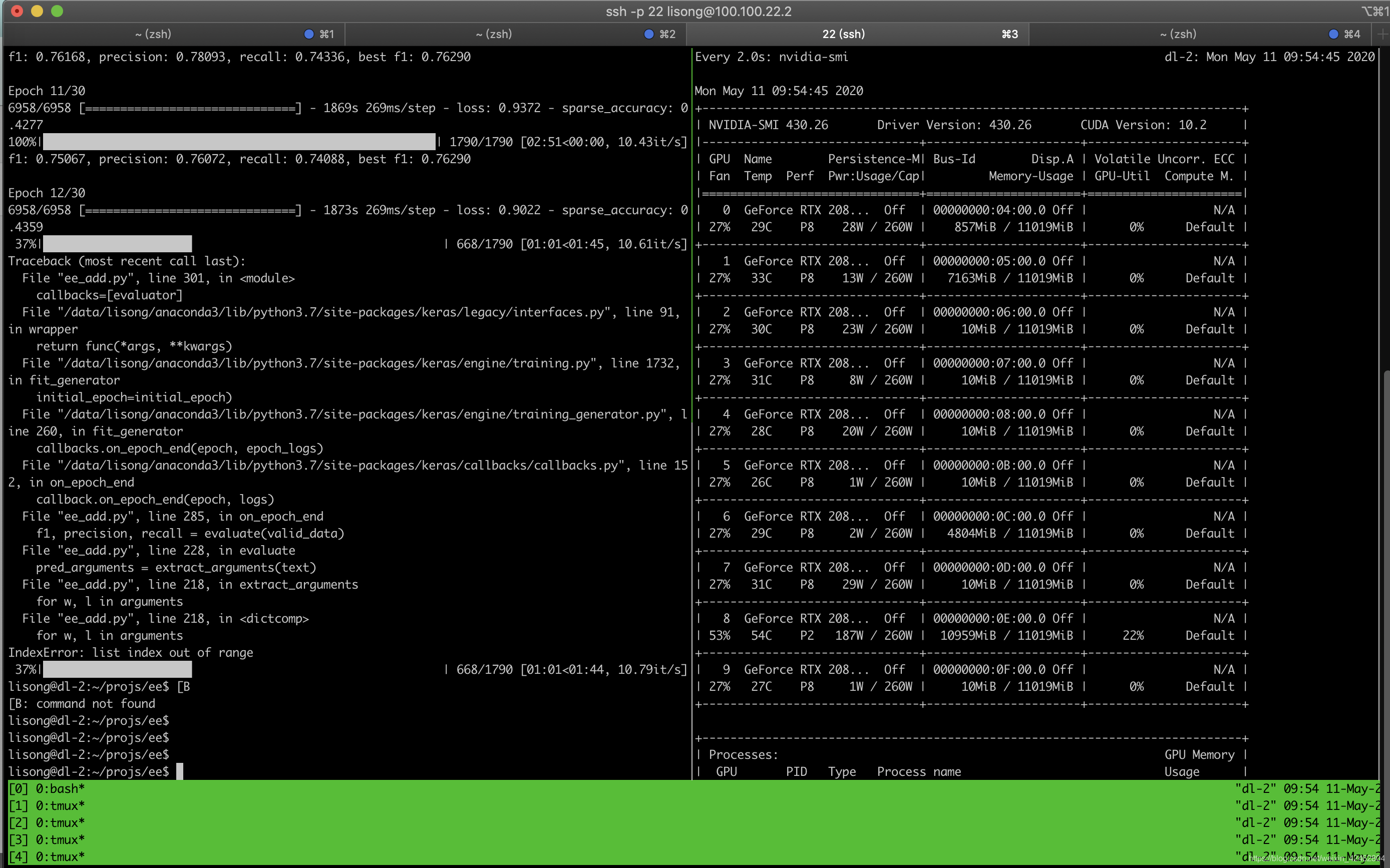
Task: Click the 100% completed progress bar
Action: tap(239, 142)
